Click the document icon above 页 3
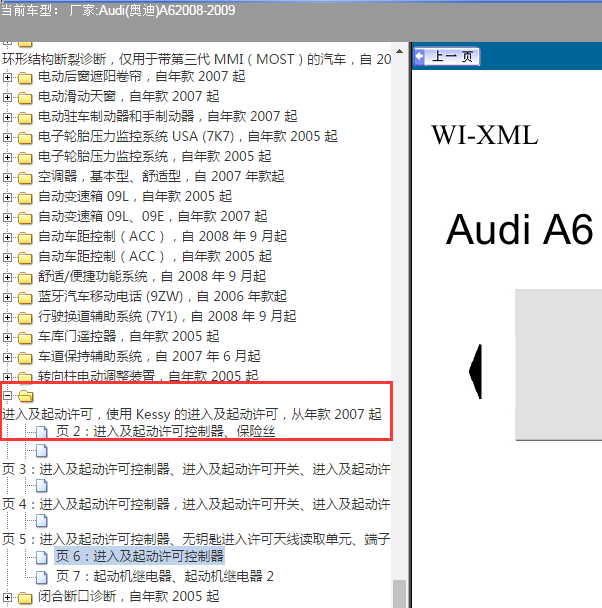The height and width of the screenshot is (608, 602). tap(42, 451)
